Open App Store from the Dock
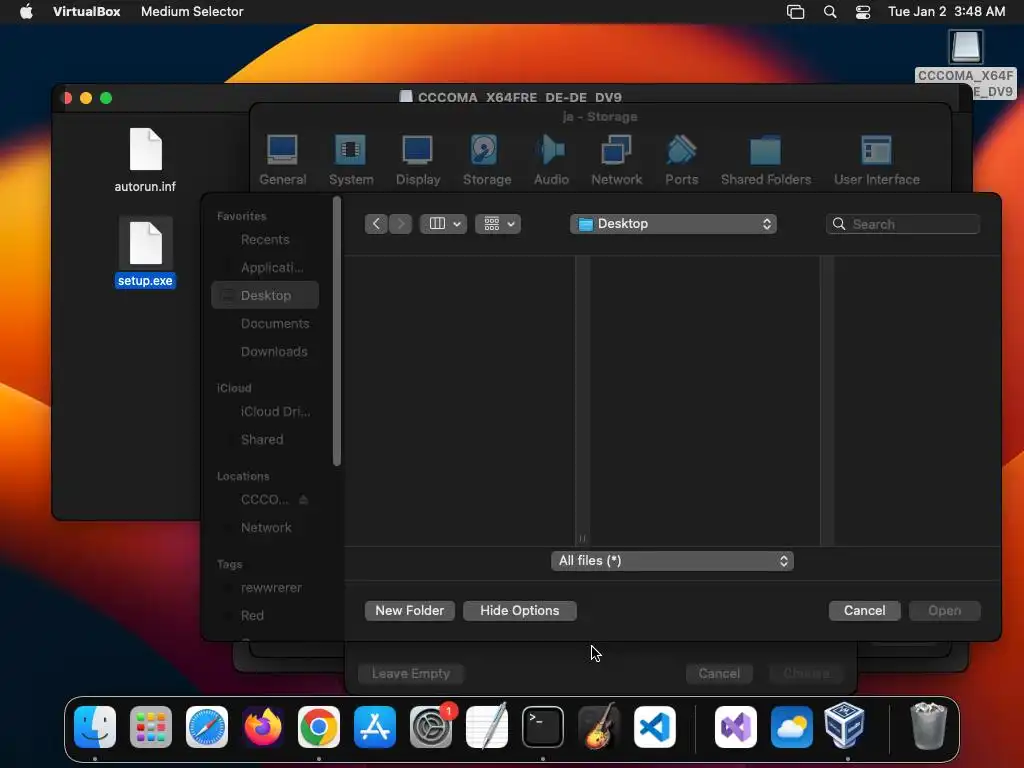This screenshot has height=768, width=1024. click(375, 727)
